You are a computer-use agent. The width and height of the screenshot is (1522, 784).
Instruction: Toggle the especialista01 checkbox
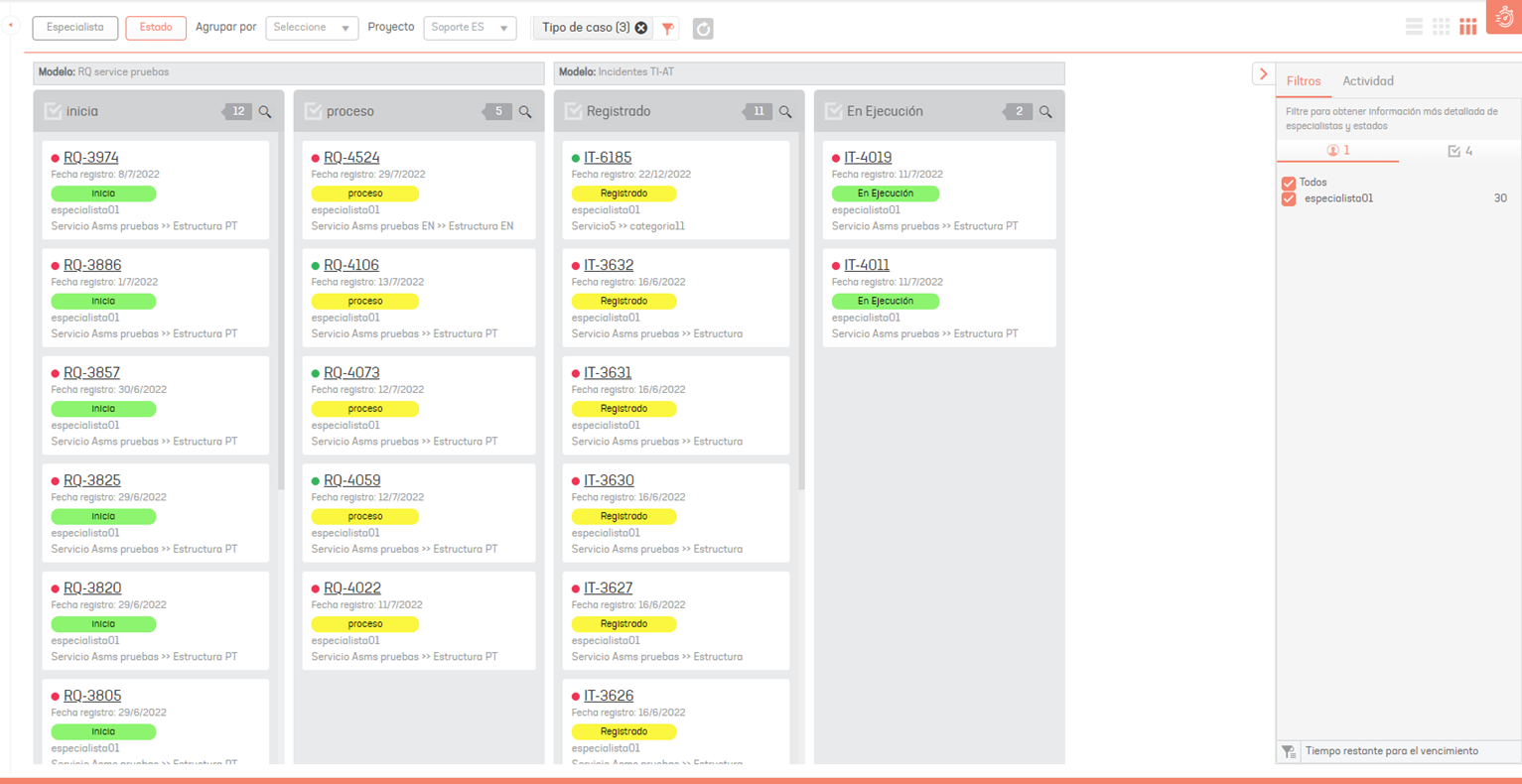[x=1289, y=198]
